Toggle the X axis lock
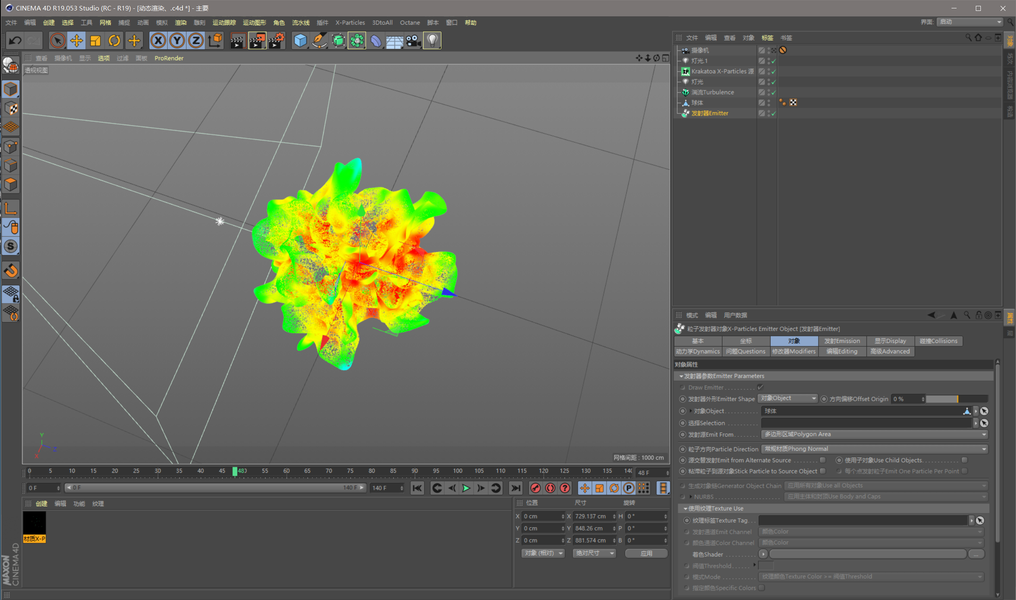Viewport: 1016px width, 600px height. pyautogui.click(x=158, y=41)
